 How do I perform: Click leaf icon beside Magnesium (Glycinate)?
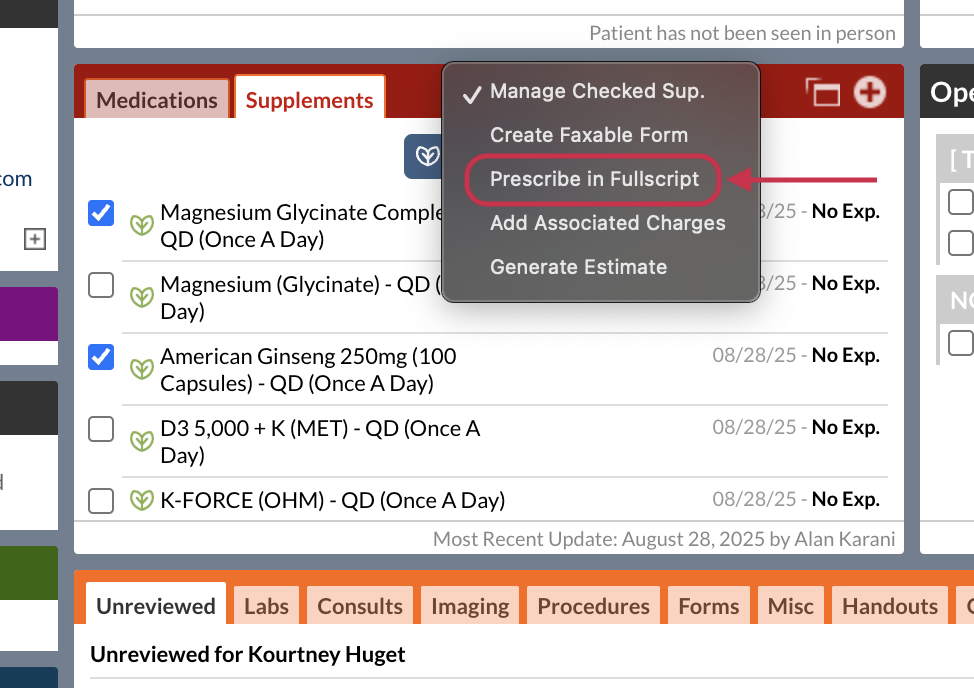click(x=142, y=297)
